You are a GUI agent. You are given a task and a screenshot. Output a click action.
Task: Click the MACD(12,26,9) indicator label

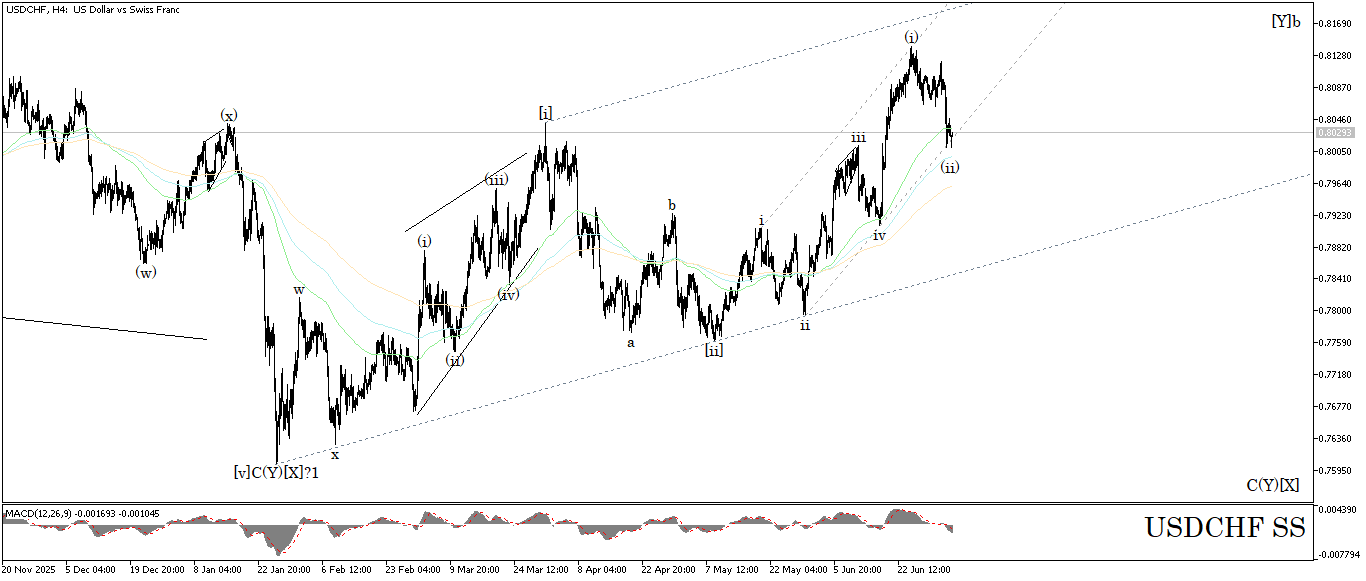pyautogui.click(x=82, y=513)
